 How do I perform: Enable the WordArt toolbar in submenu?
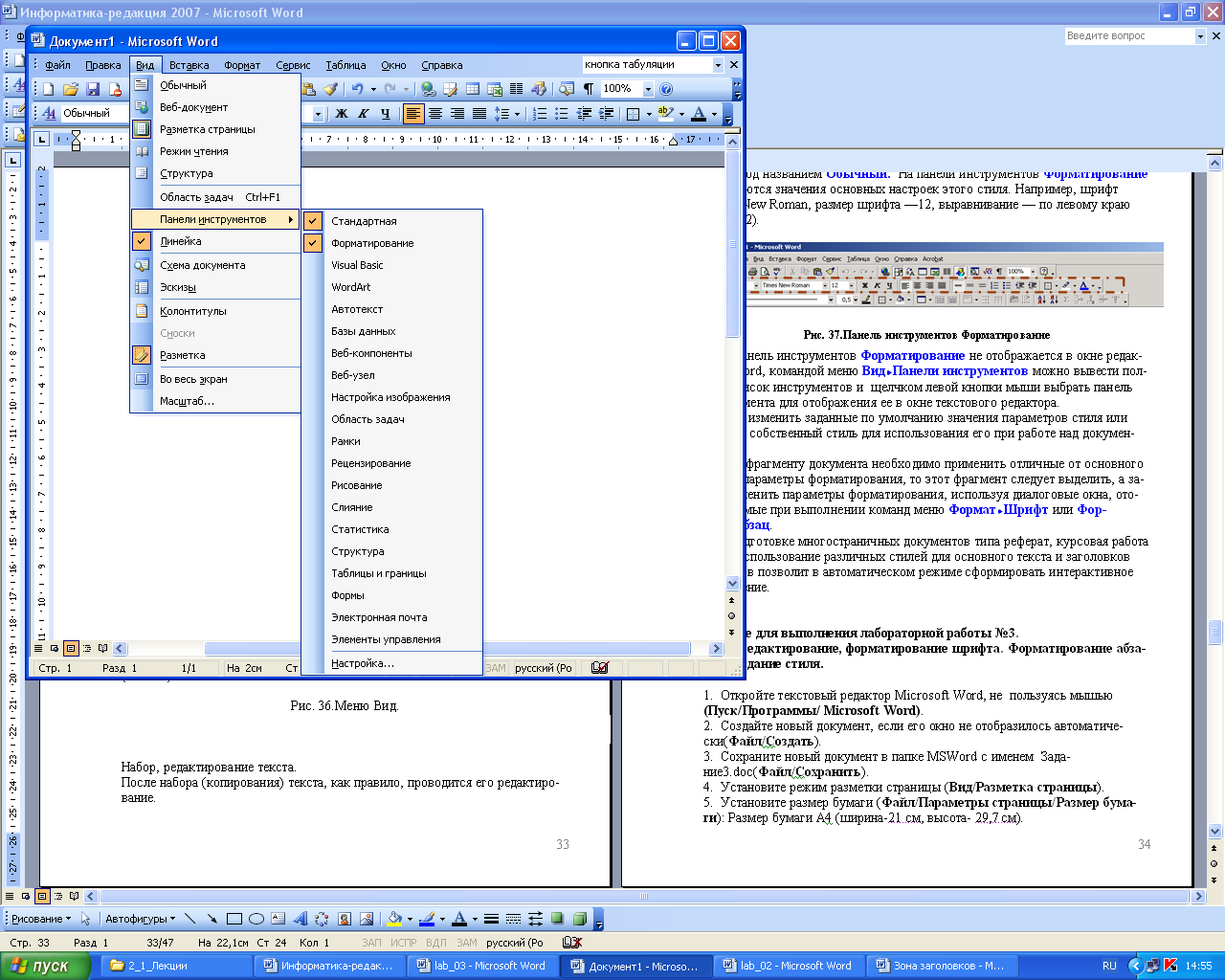[391, 287]
